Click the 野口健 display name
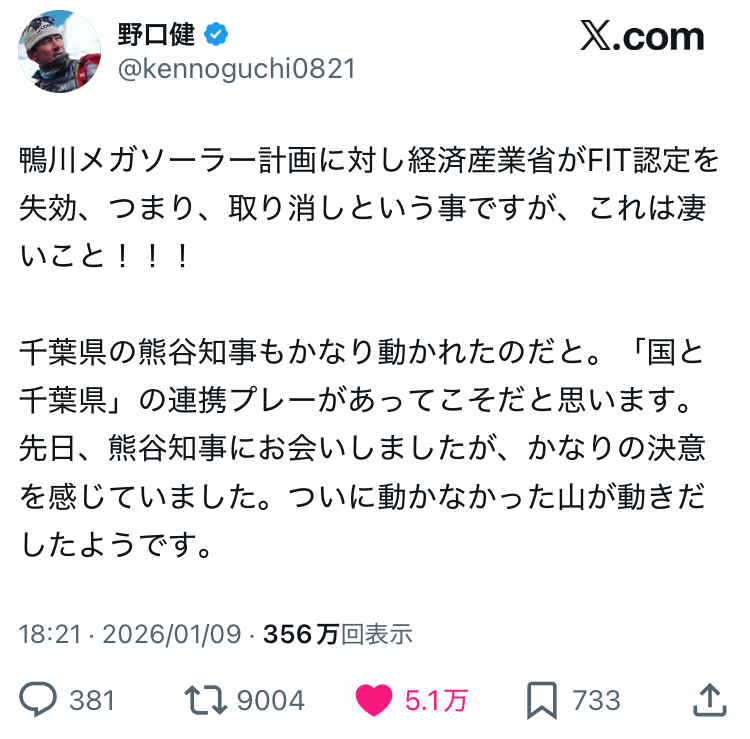Image resolution: width=750 pixels, height=739 pixels. tap(156, 34)
